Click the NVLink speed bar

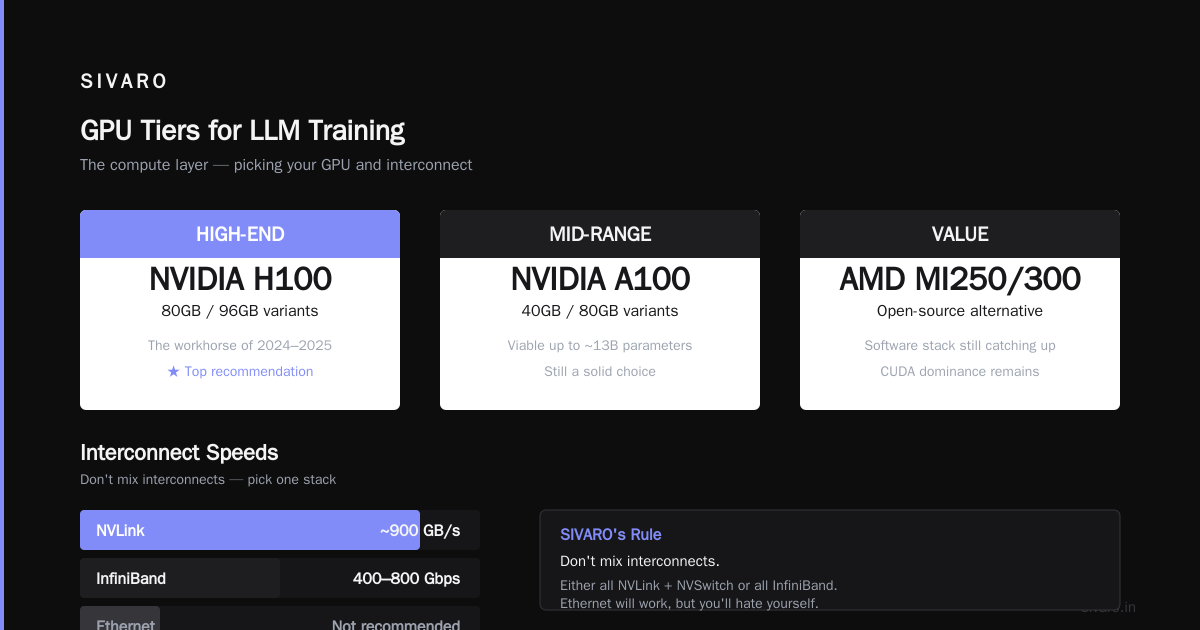pos(280,530)
